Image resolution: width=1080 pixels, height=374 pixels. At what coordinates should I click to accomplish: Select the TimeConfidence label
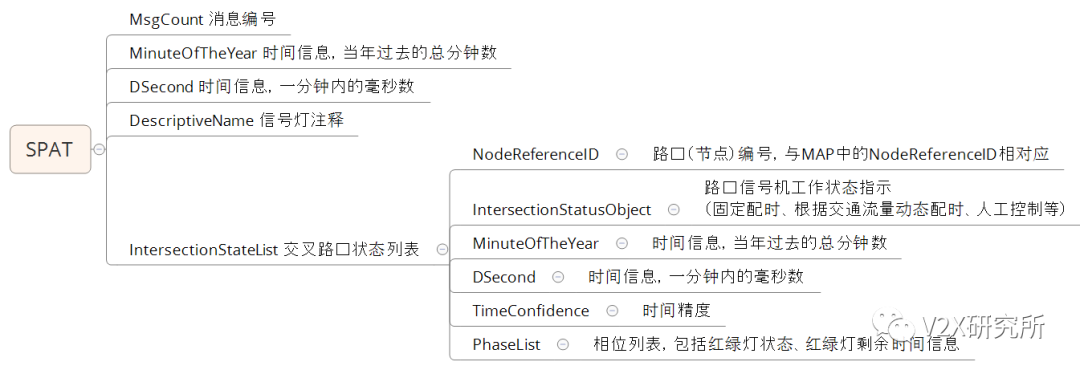click(x=530, y=311)
